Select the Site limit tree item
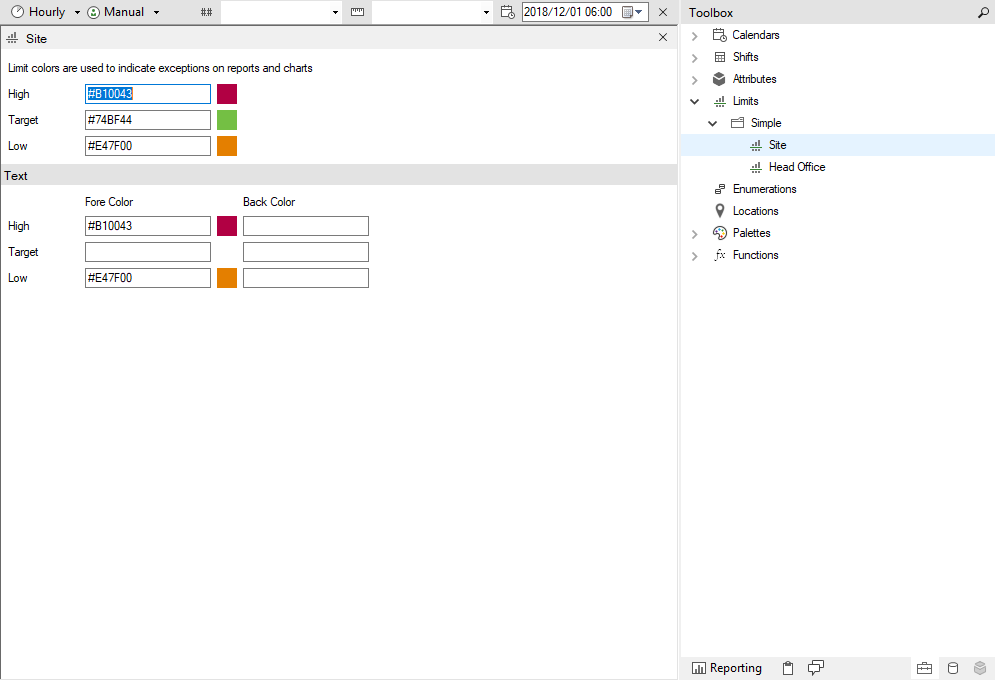This screenshot has width=995, height=680. [777, 145]
